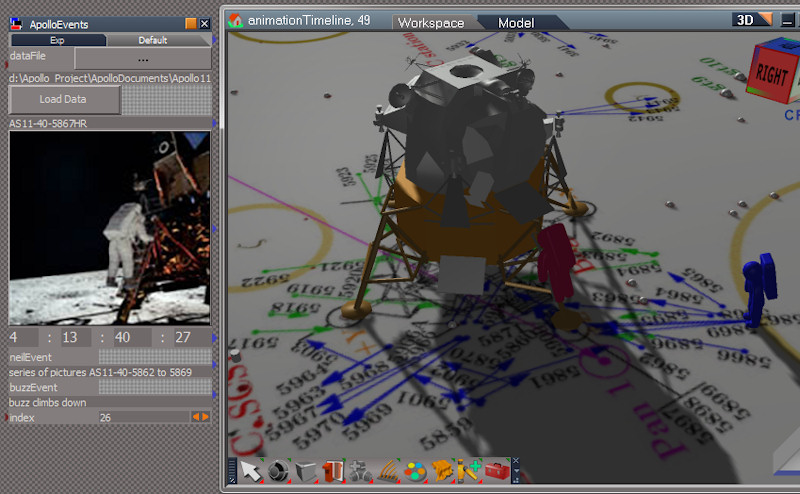Image resolution: width=800 pixels, height=494 pixels.
Task: Open the Model tab
Action: tap(516, 23)
